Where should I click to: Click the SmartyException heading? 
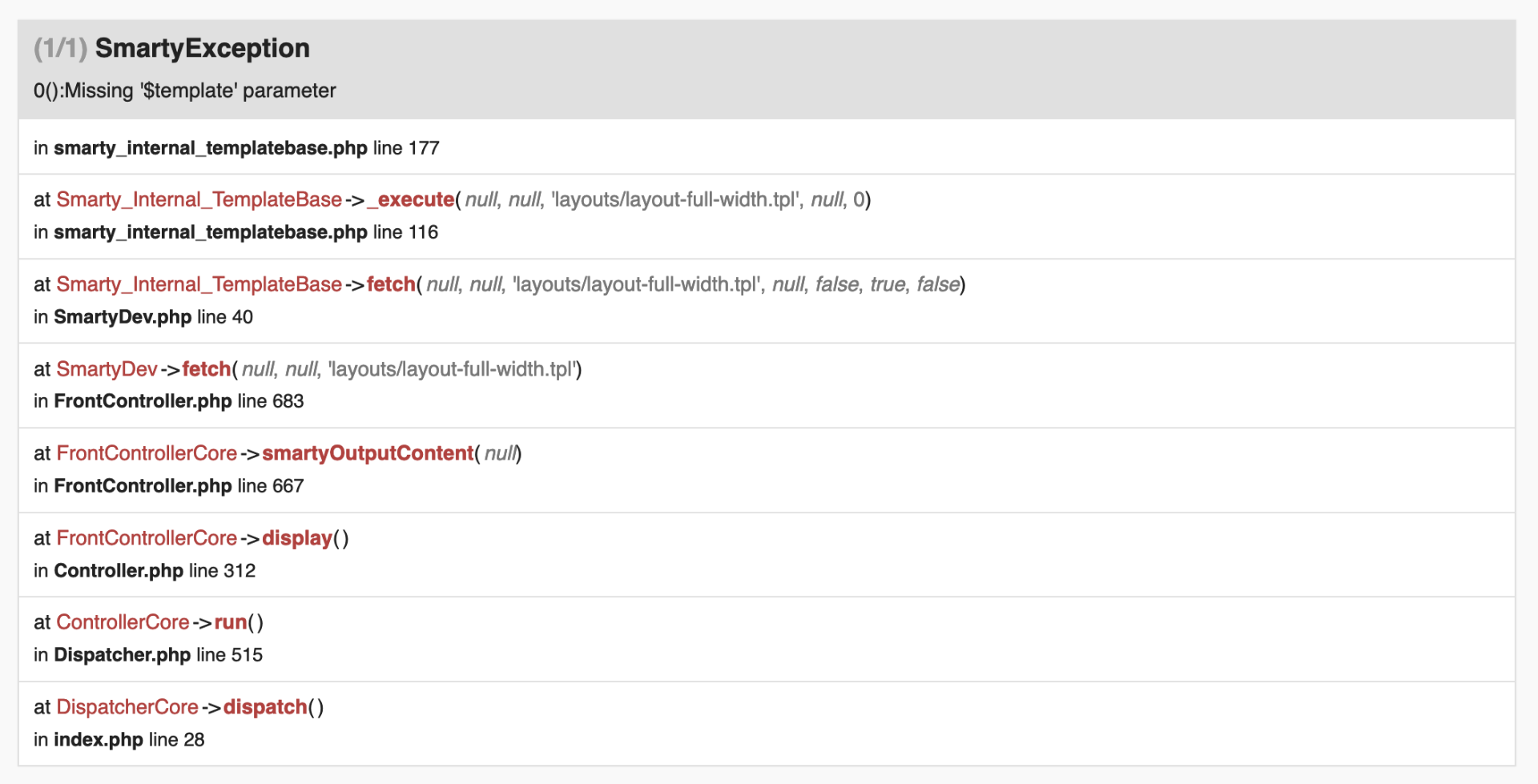pyautogui.click(x=202, y=48)
